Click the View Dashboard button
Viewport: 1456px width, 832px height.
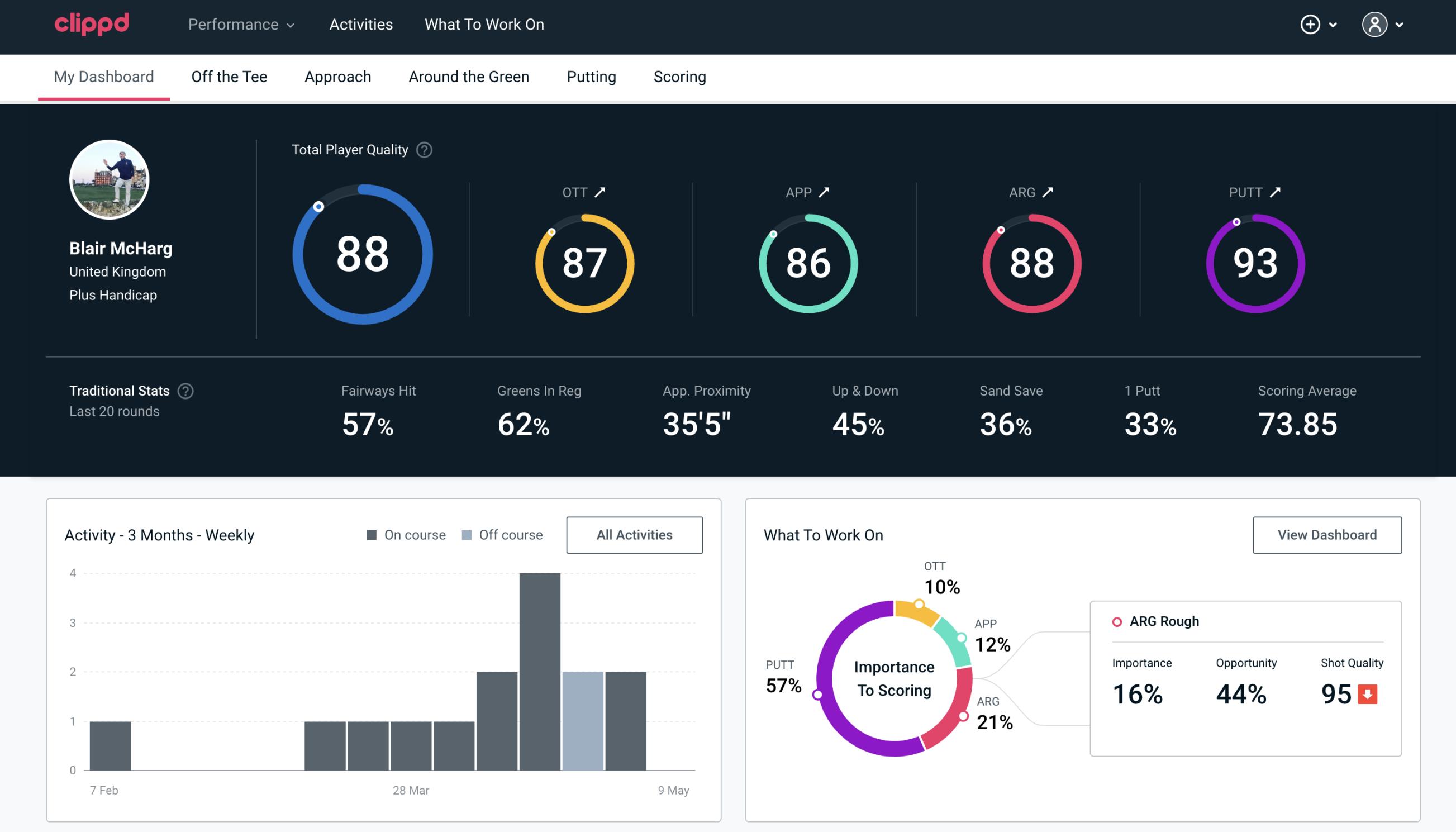pos(1327,534)
